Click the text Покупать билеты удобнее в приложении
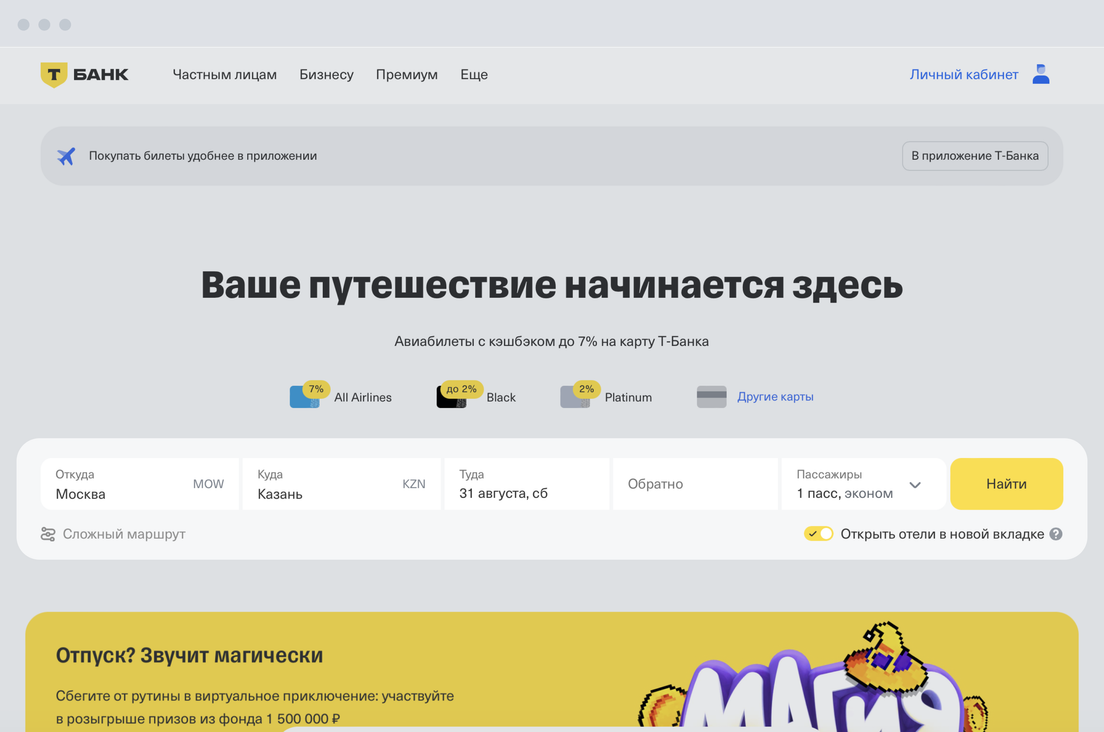The image size is (1104, 732). point(203,156)
